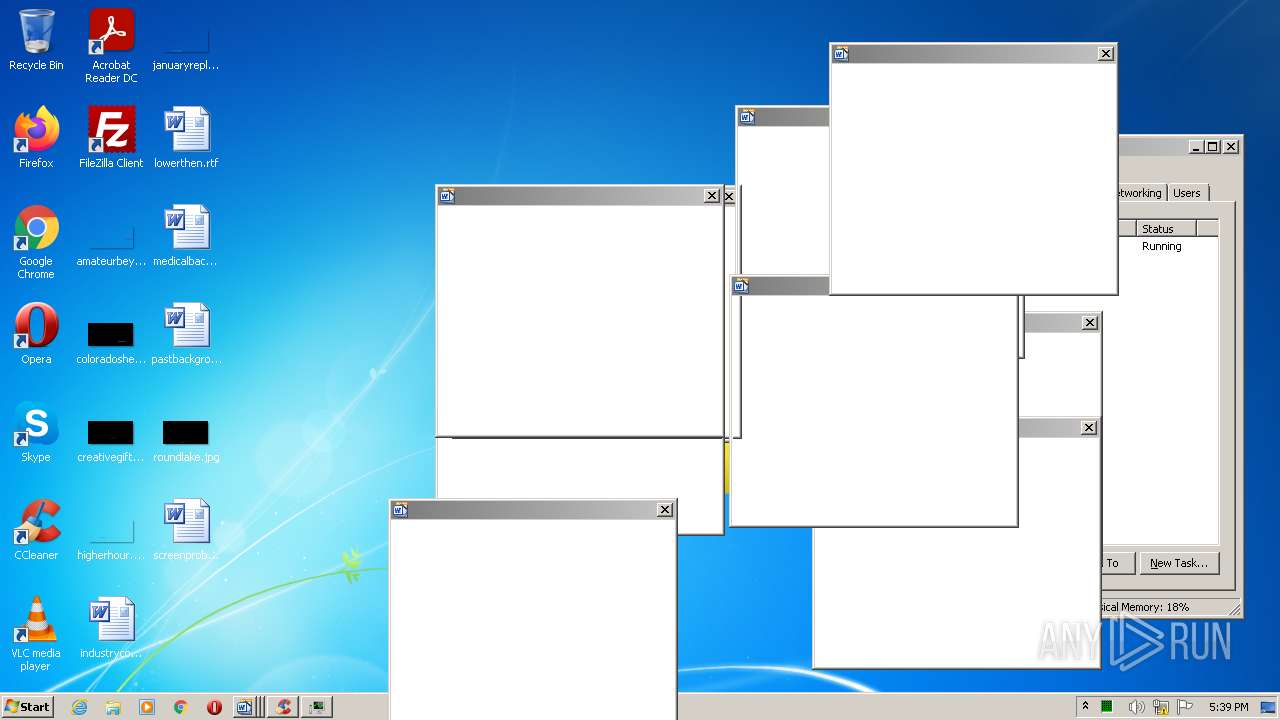Select the Running status row
Viewport: 1280px width, 720px height.
coord(1162,246)
